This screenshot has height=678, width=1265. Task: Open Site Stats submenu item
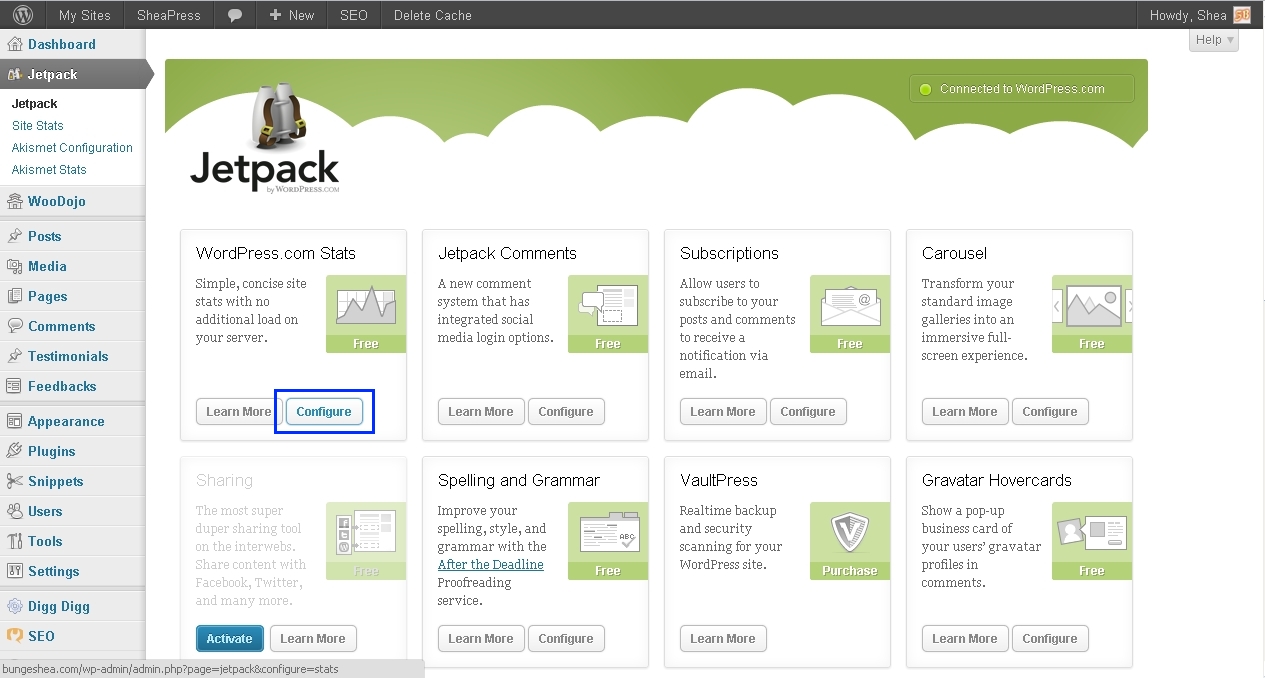click(x=38, y=126)
